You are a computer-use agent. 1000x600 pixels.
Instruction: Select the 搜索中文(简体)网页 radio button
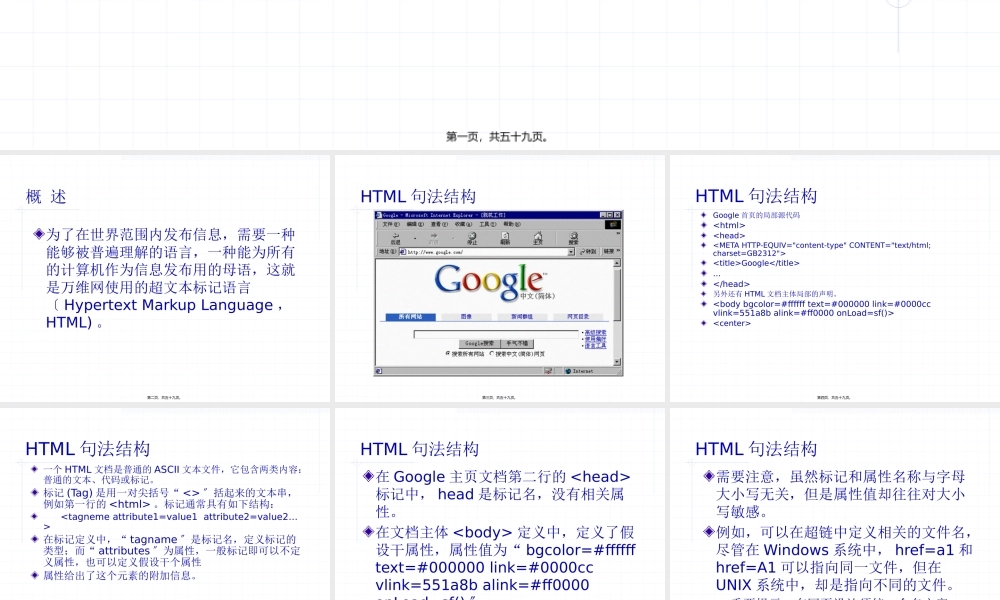(x=492, y=353)
